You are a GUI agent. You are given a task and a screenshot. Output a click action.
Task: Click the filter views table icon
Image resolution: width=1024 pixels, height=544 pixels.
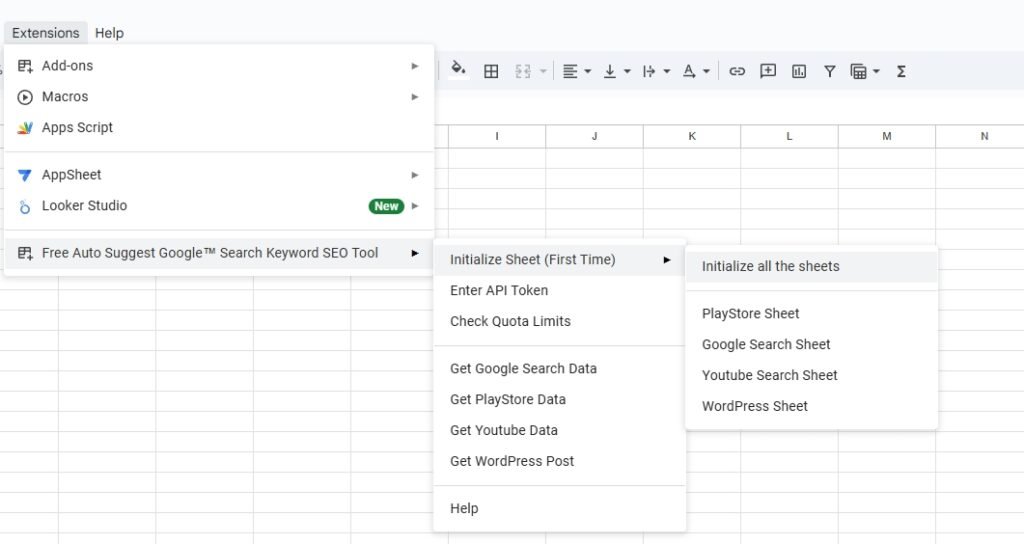tap(858, 71)
